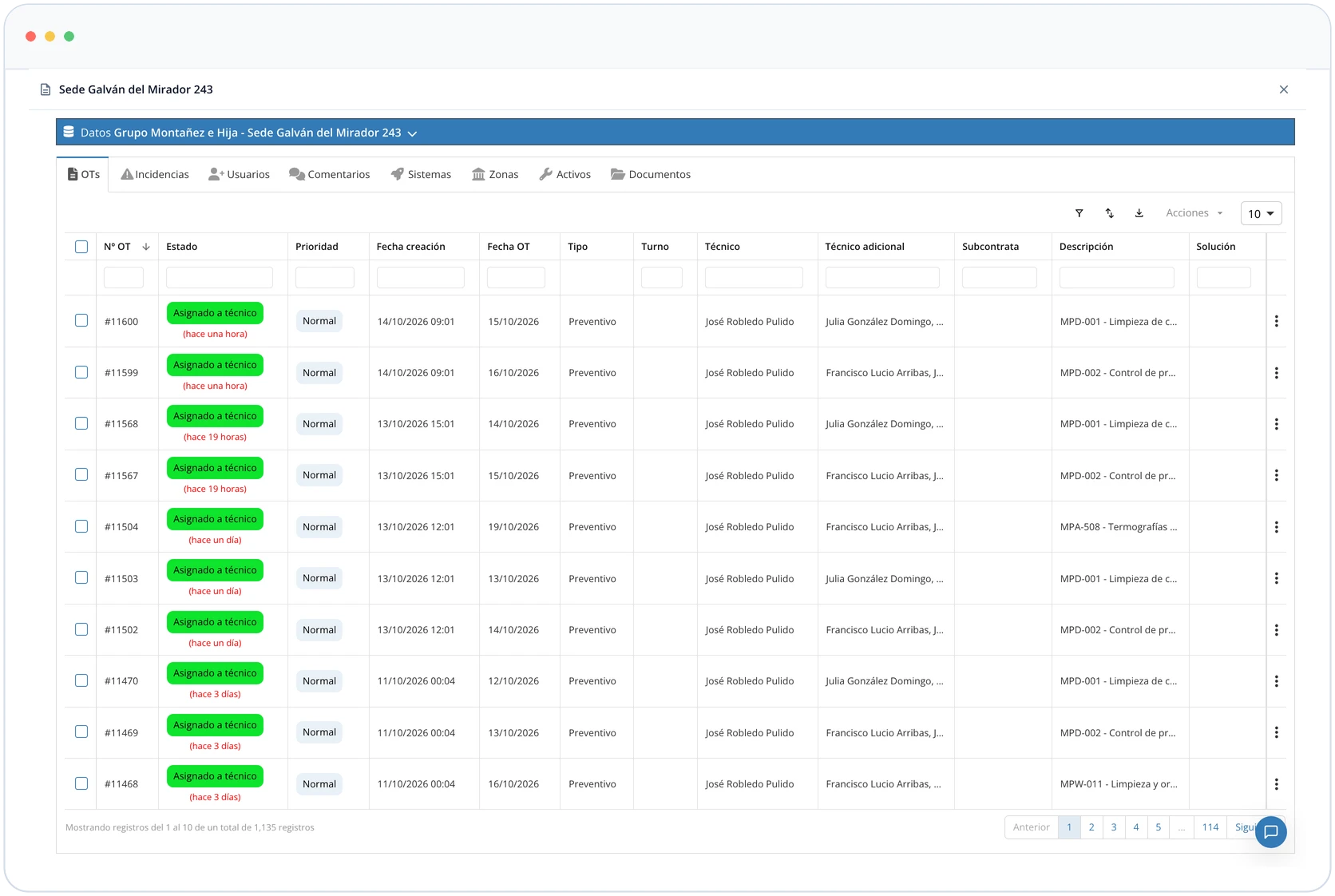Expand the Datos Grupo Montañez header dropdown
1335x896 pixels.
pyautogui.click(x=412, y=133)
